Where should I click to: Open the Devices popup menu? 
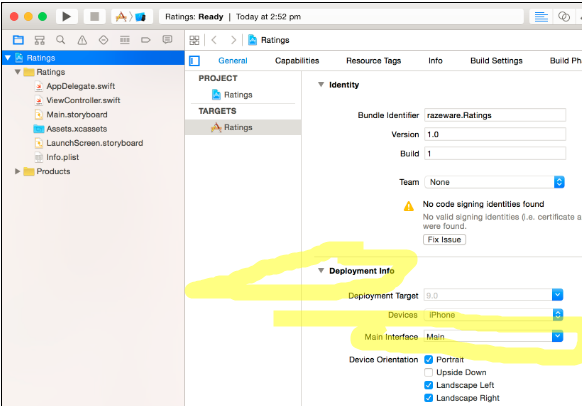[494, 315]
